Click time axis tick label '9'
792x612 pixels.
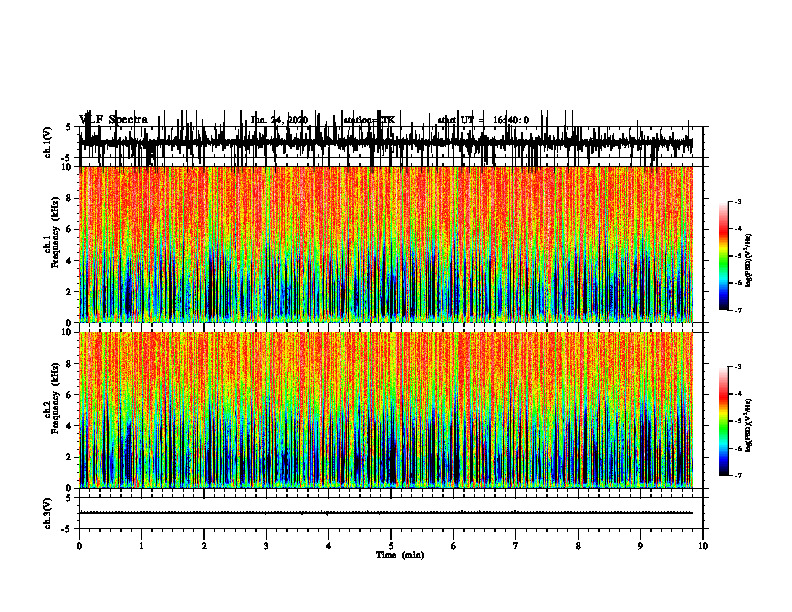[640, 546]
